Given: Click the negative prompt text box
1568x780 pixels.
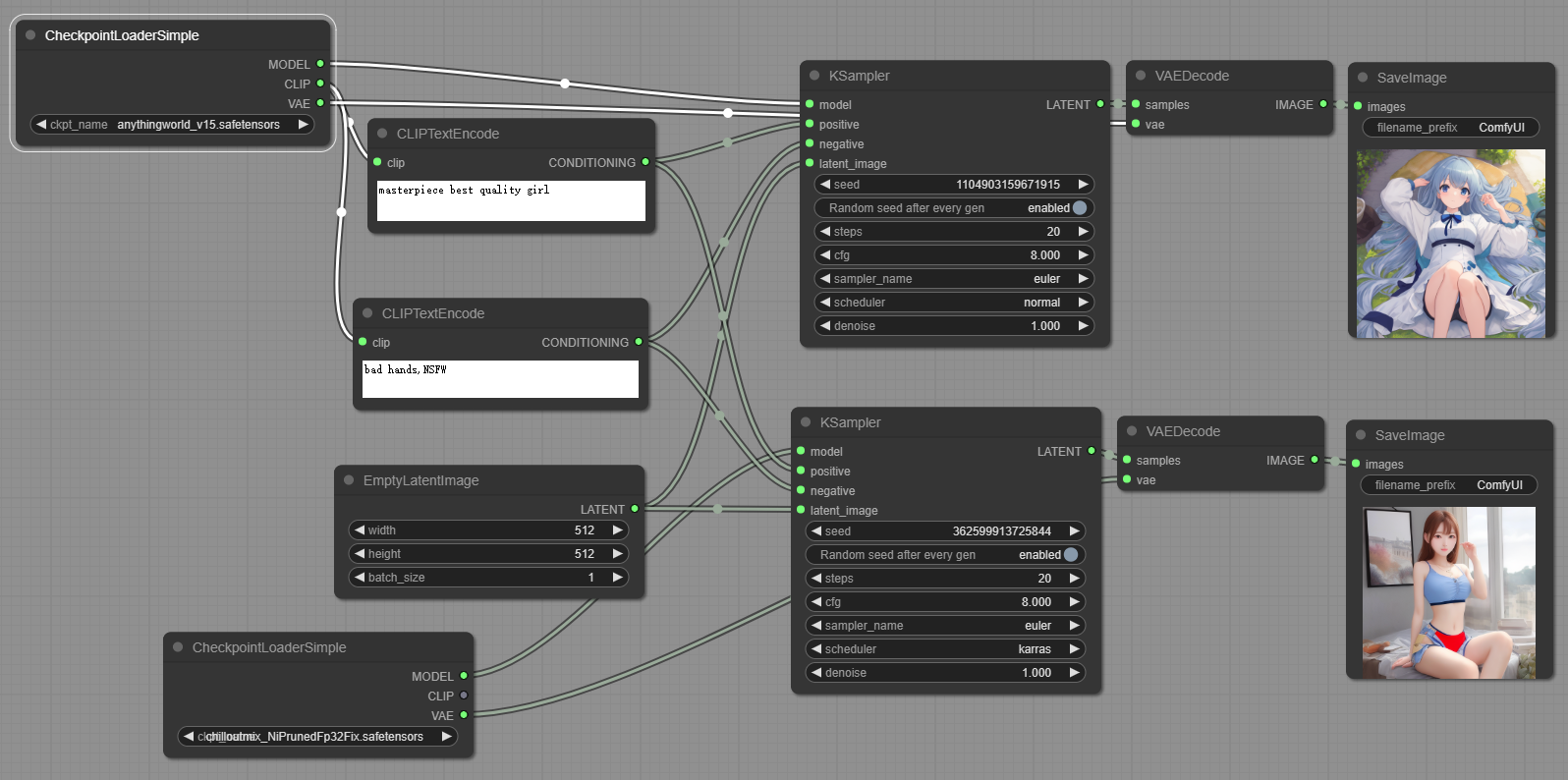Looking at the screenshot, I should pyautogui.click(x=500, y=379).
